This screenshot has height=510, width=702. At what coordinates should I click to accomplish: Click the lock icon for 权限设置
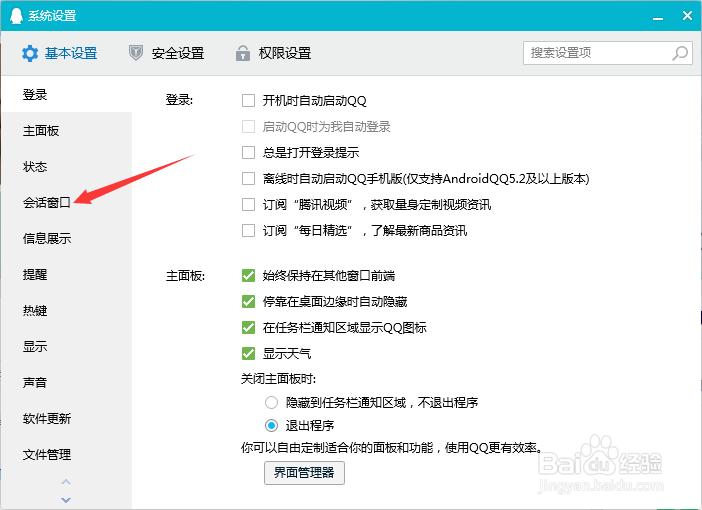coord(243,53)
